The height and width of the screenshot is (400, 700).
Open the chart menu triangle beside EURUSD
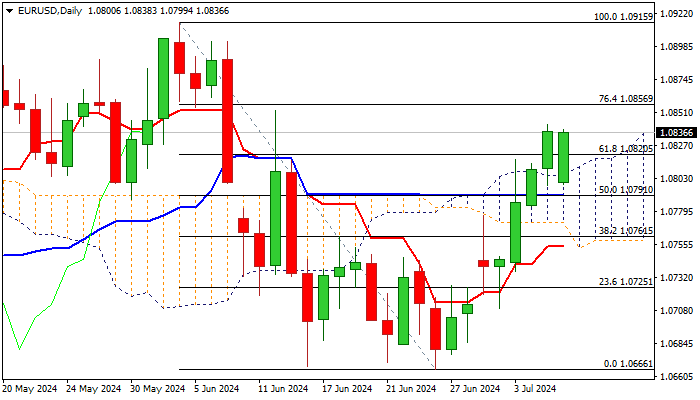[10, 11]
